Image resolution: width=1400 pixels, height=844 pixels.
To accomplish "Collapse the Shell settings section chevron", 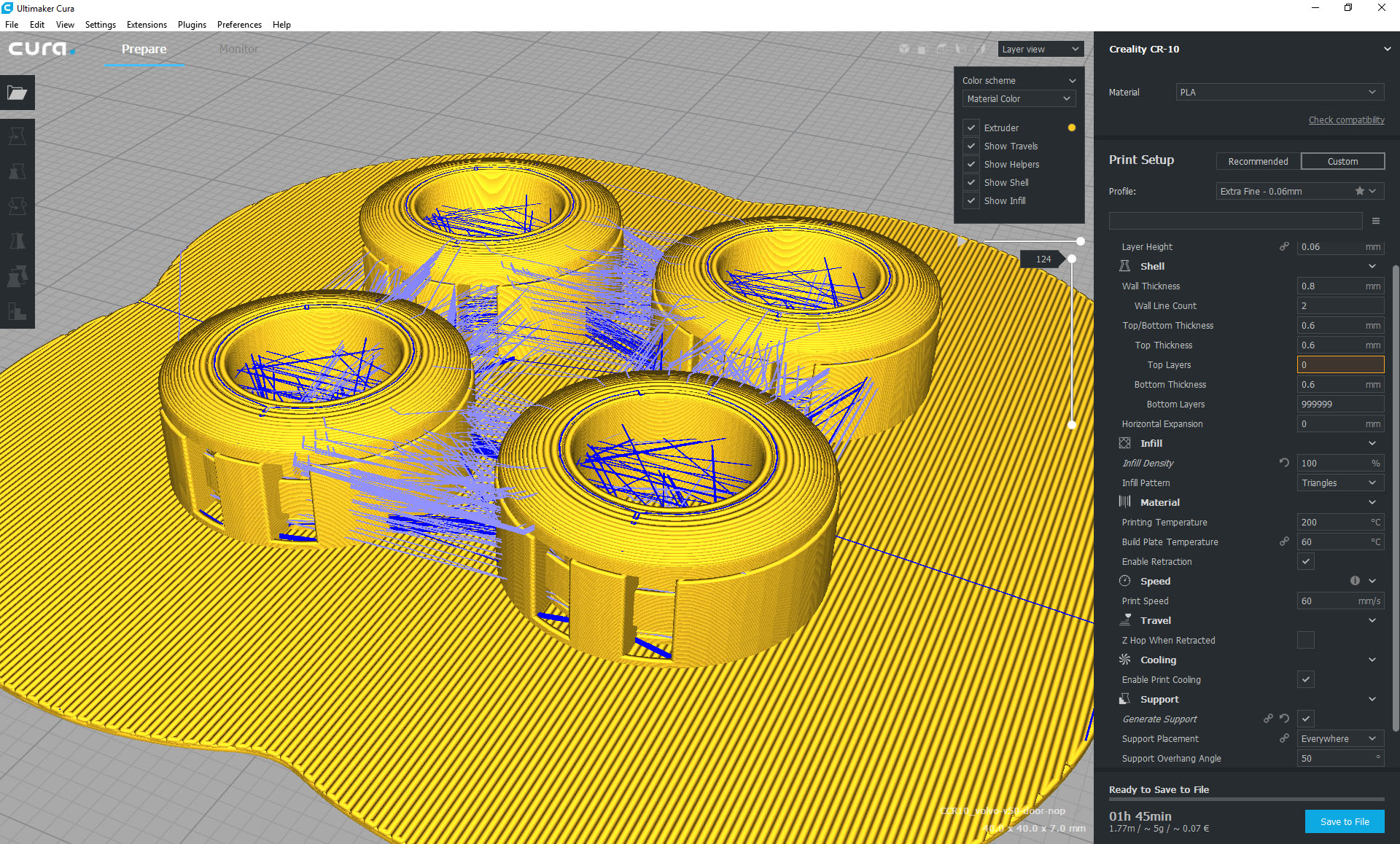I will [x=1372, y=266].
